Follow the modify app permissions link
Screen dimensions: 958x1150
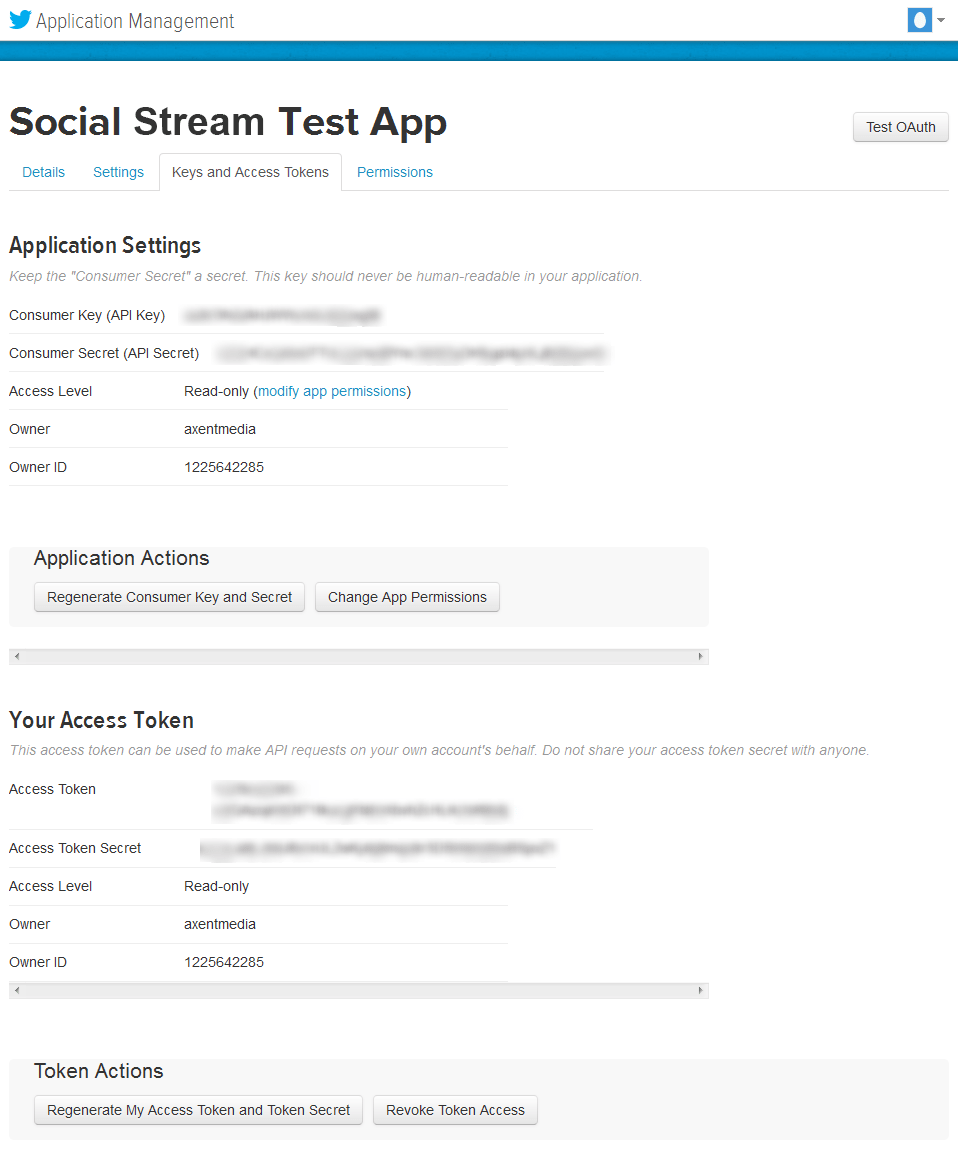pyautogui.click(x=332, y=392)
